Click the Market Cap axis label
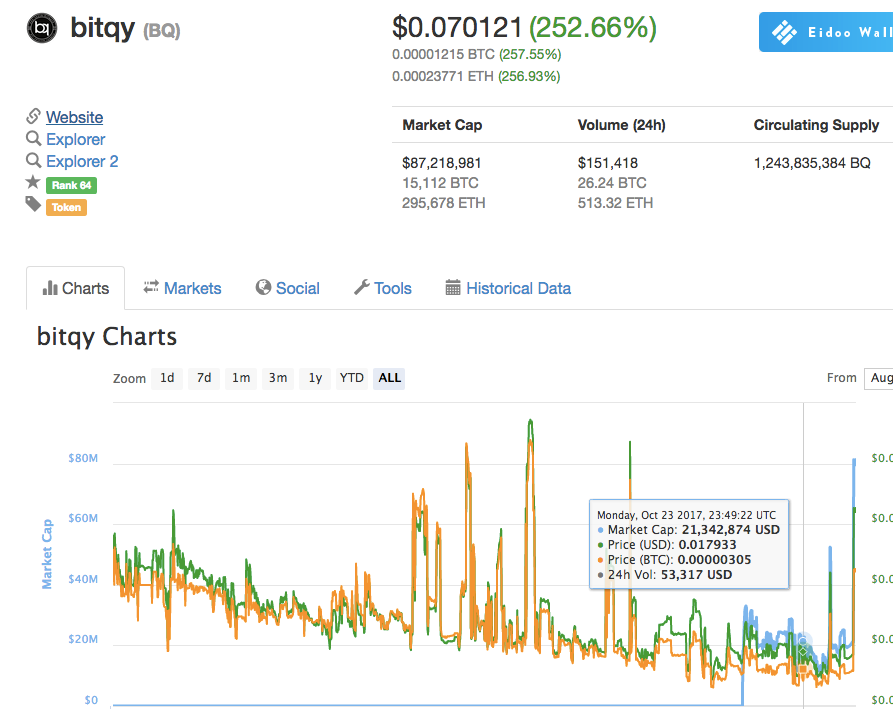The height and width of the screenshot is (709, 893). tap(47, 554)
